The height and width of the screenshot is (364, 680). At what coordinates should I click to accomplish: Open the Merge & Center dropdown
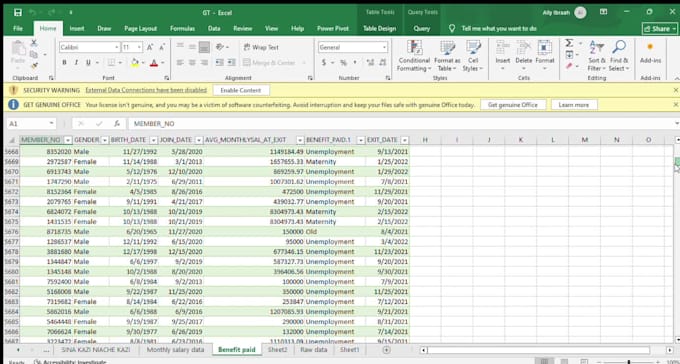[304, 63]
